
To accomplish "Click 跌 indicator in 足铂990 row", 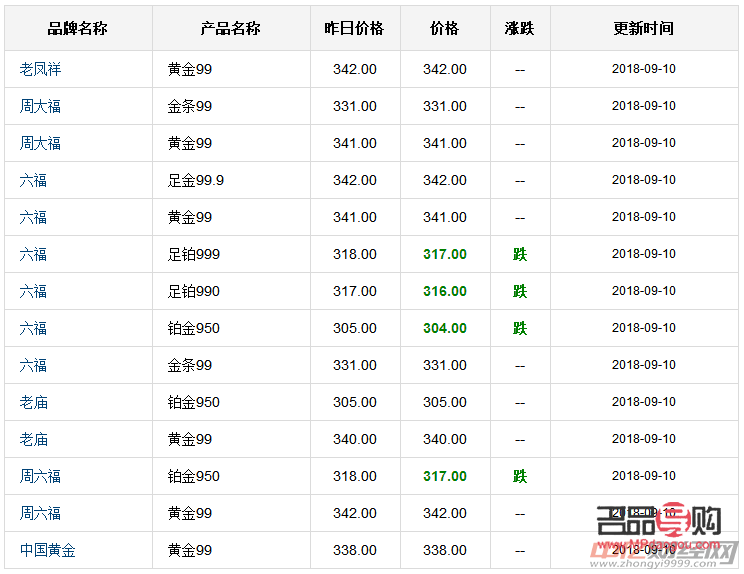I will 520,291.
